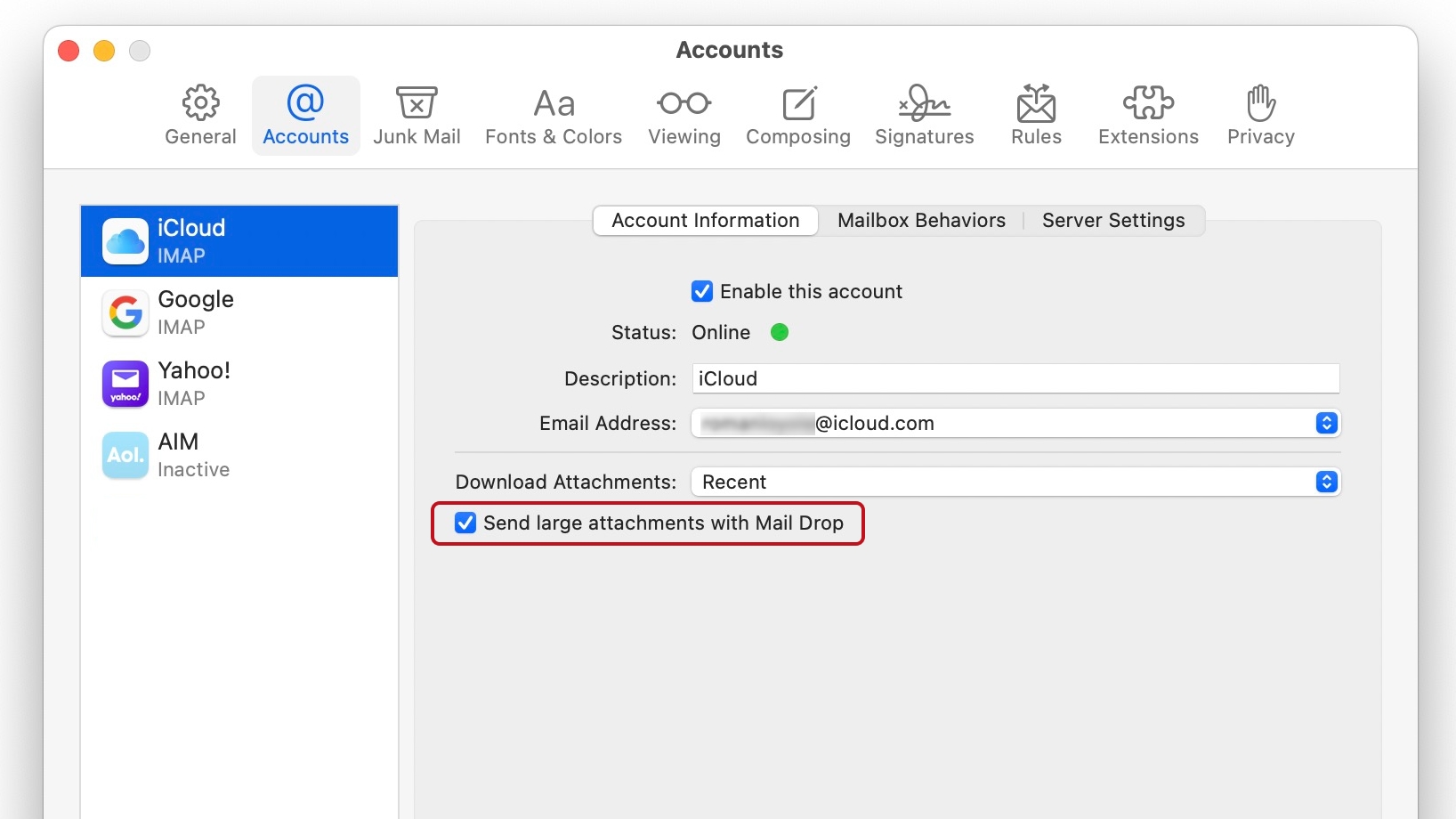This screenshot has height=819, width=1456.
Task: Open the Rules preferences pane
Action: [1035, 115]
